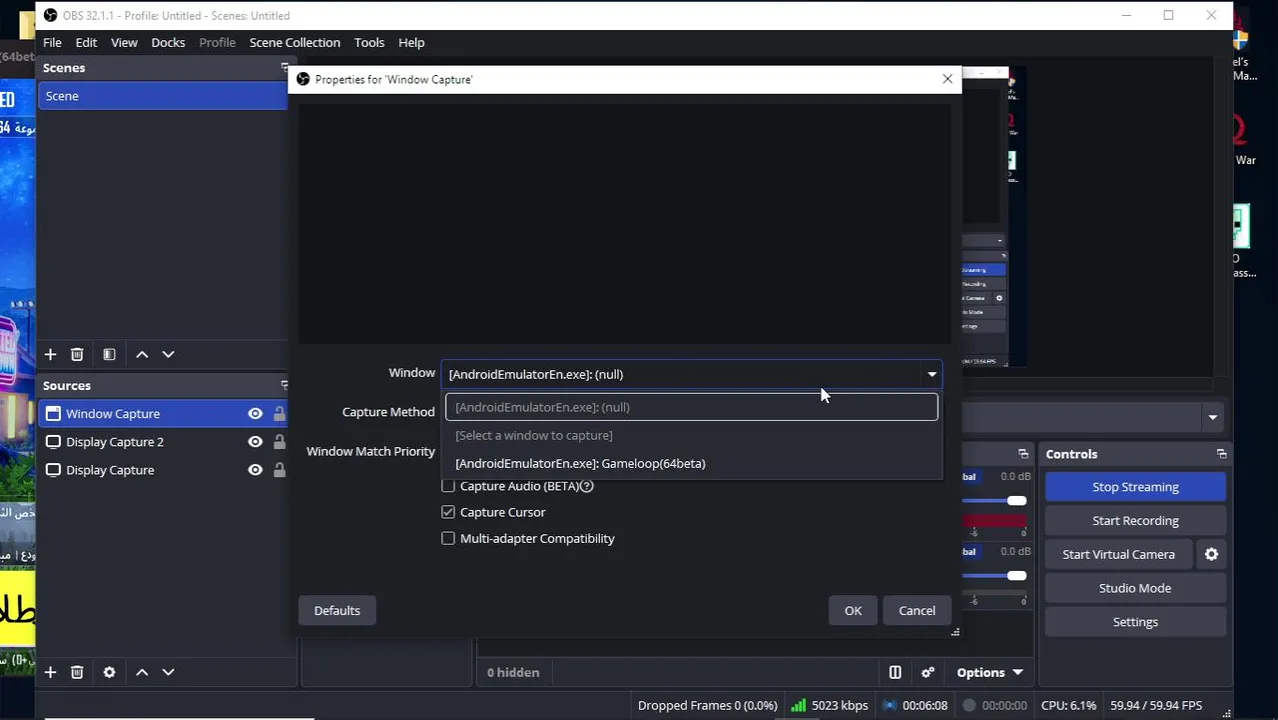The image size is (1278, 720).
Task: Open the Help menu
Action: [x=411, y=42]
